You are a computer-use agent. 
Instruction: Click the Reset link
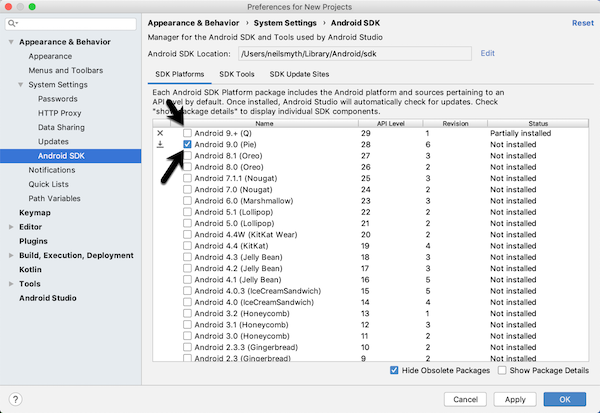583,23
